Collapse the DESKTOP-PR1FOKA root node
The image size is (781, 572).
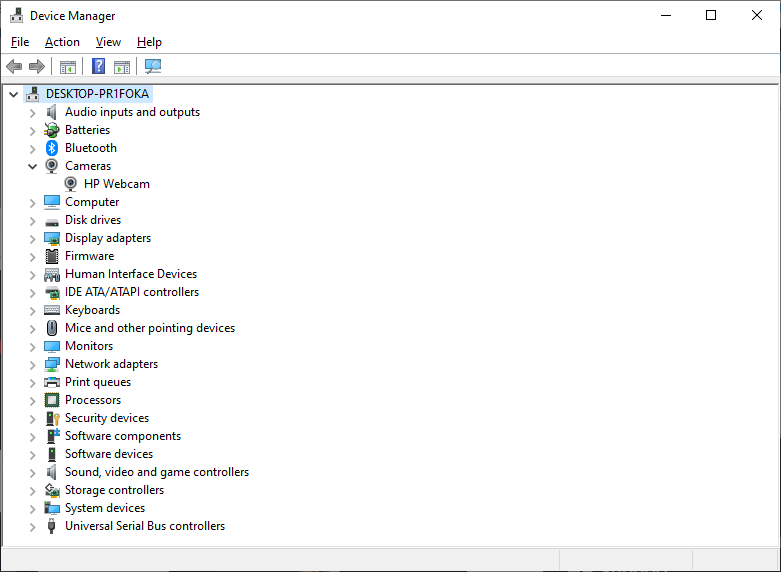(13, 94)
